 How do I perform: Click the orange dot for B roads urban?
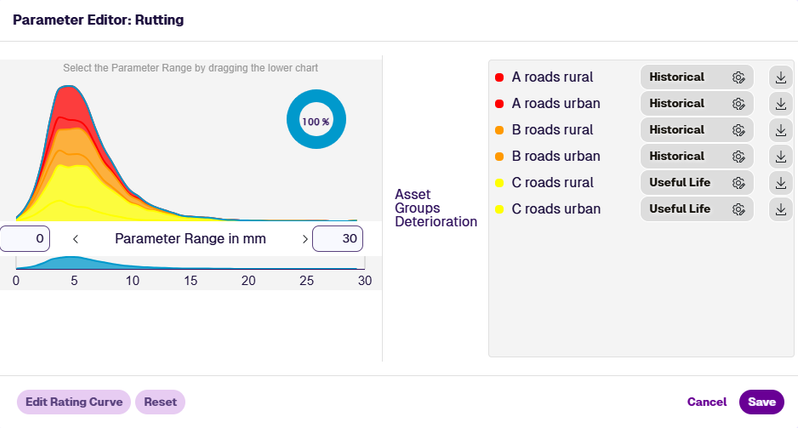click(499, 157)
